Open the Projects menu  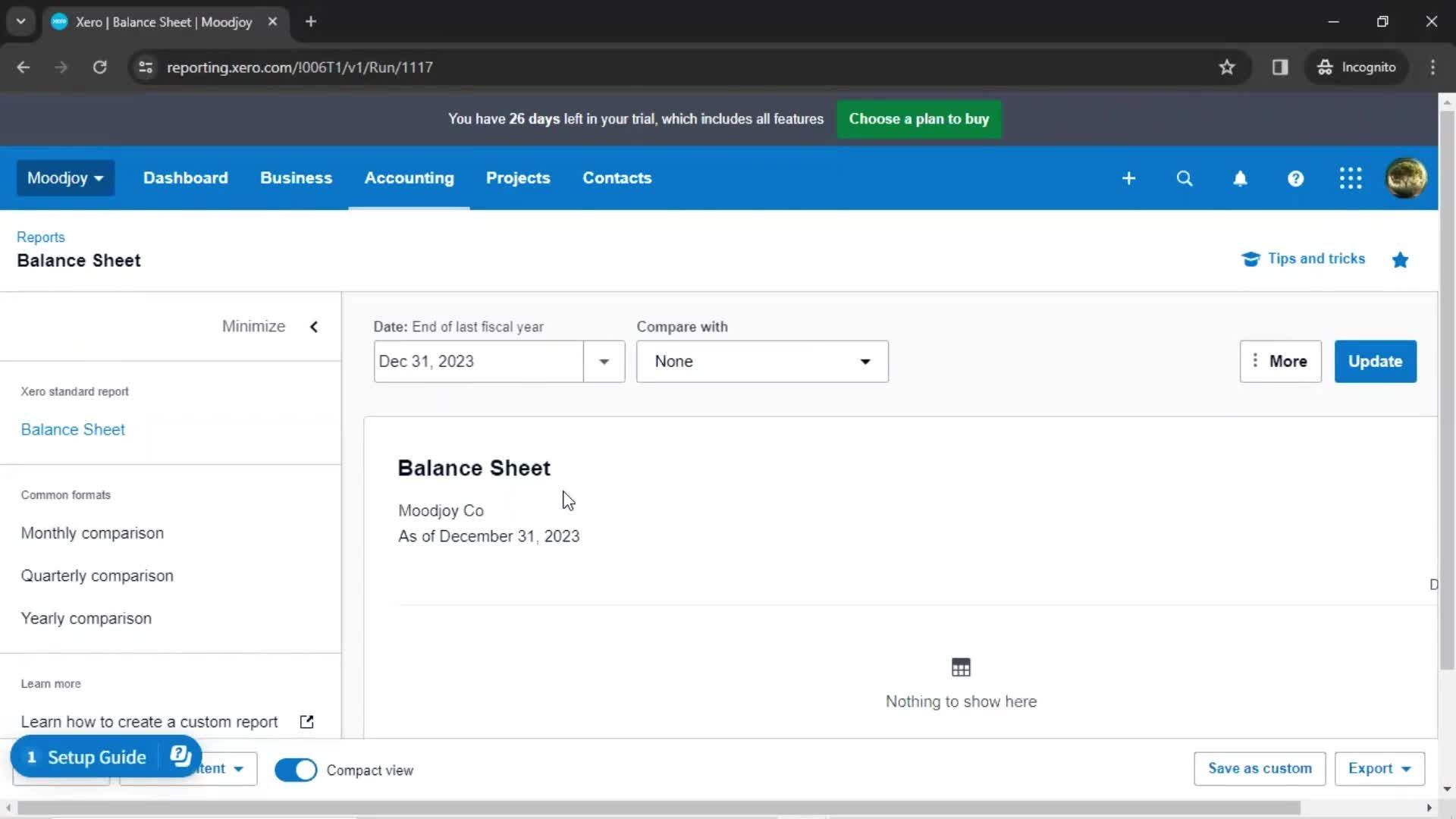click(x=518, y=178)
